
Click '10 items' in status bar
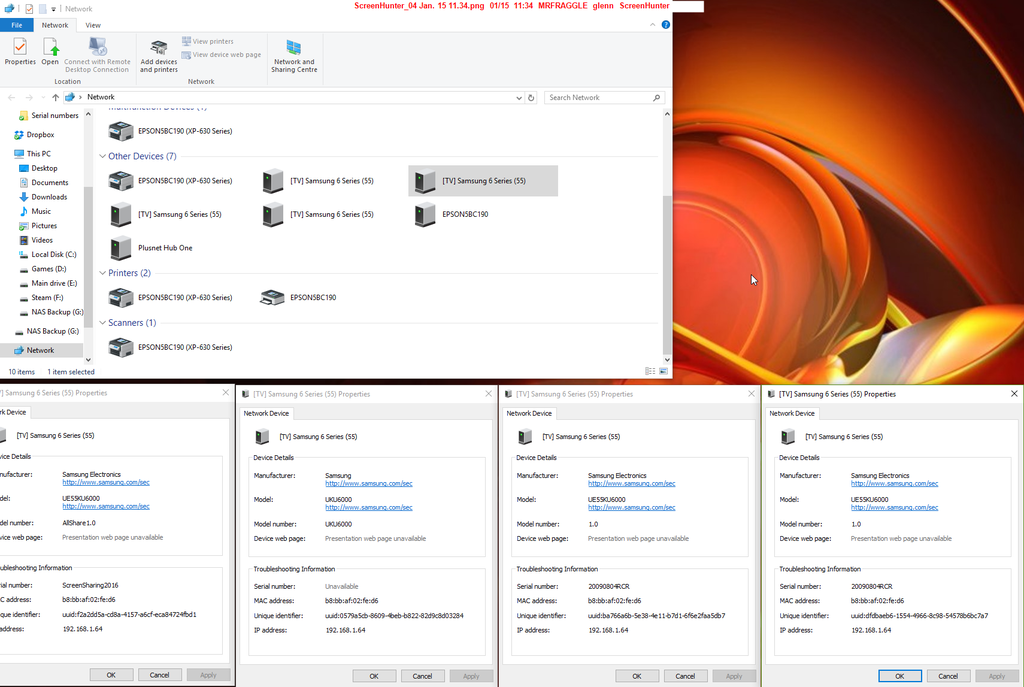[x=22, y=372]
